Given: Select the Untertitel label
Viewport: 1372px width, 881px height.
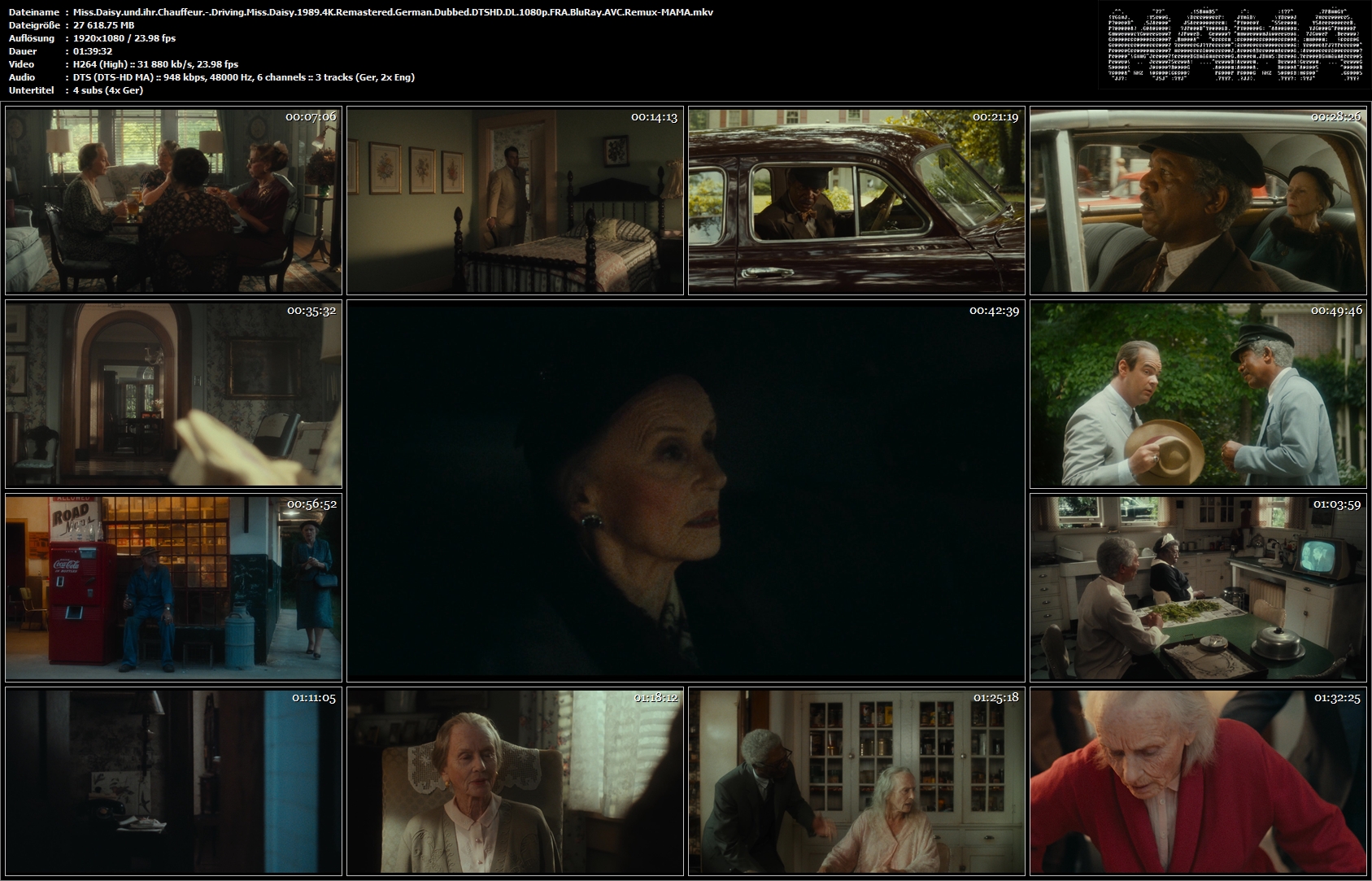Looking at the screenshot, I should pos(31,90).
